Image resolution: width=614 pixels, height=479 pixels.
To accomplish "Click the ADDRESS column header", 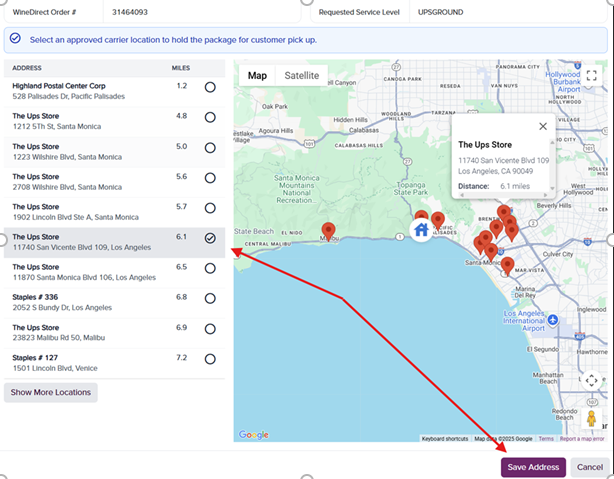I will (27, 68).
